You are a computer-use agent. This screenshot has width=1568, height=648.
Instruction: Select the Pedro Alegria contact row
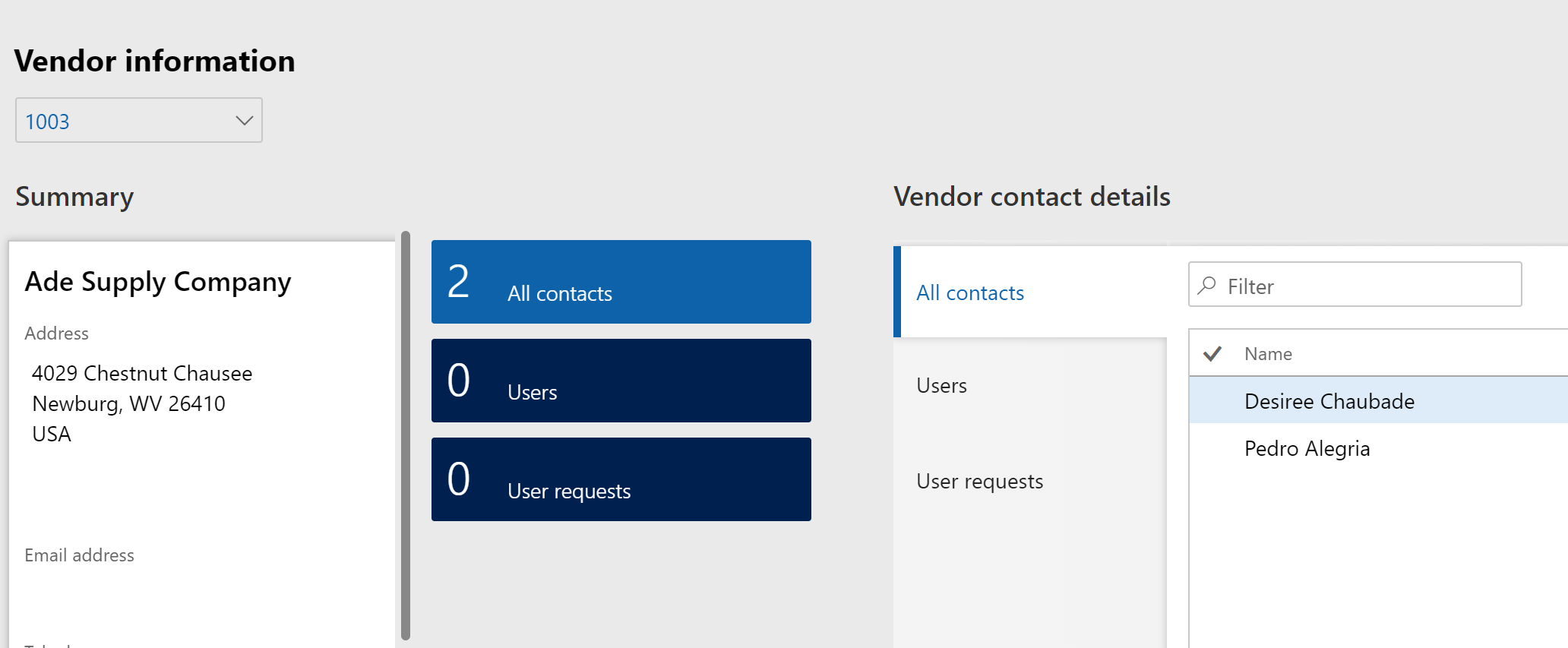(x=1307, y=449)
